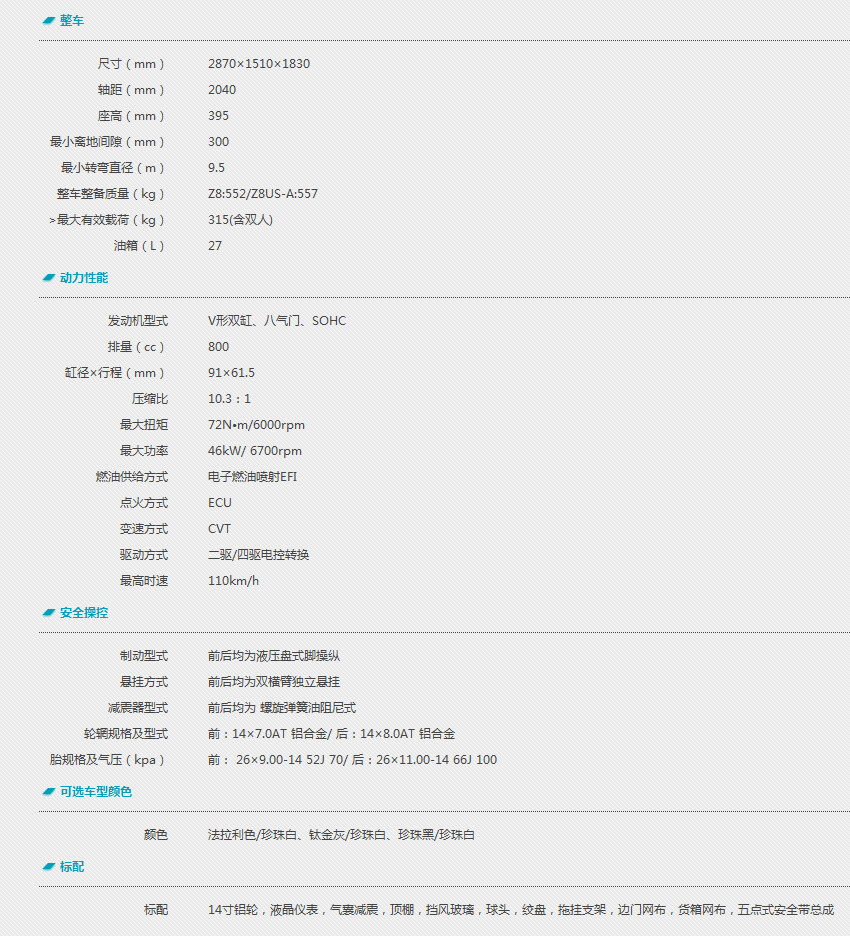850x936 pixels.
Task: Click the fuel supply value 电子燃油喷射EFI
Action: (252, 477)
